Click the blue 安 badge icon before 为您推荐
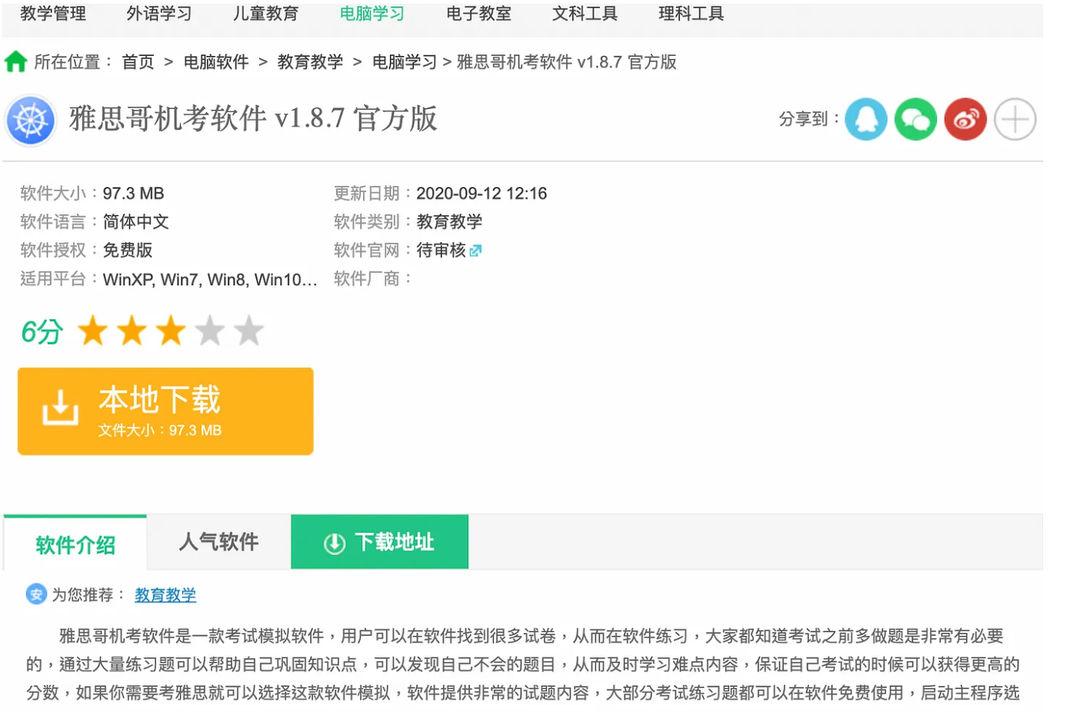 click(x=36, y=594)
